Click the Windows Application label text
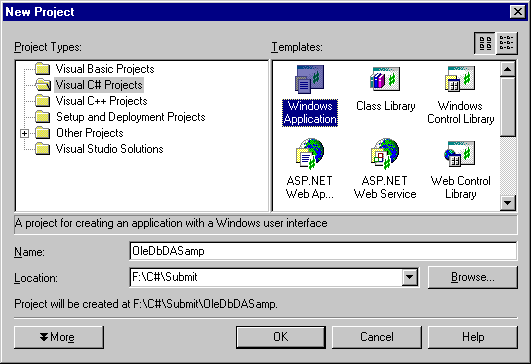 (x=310, y=113)
